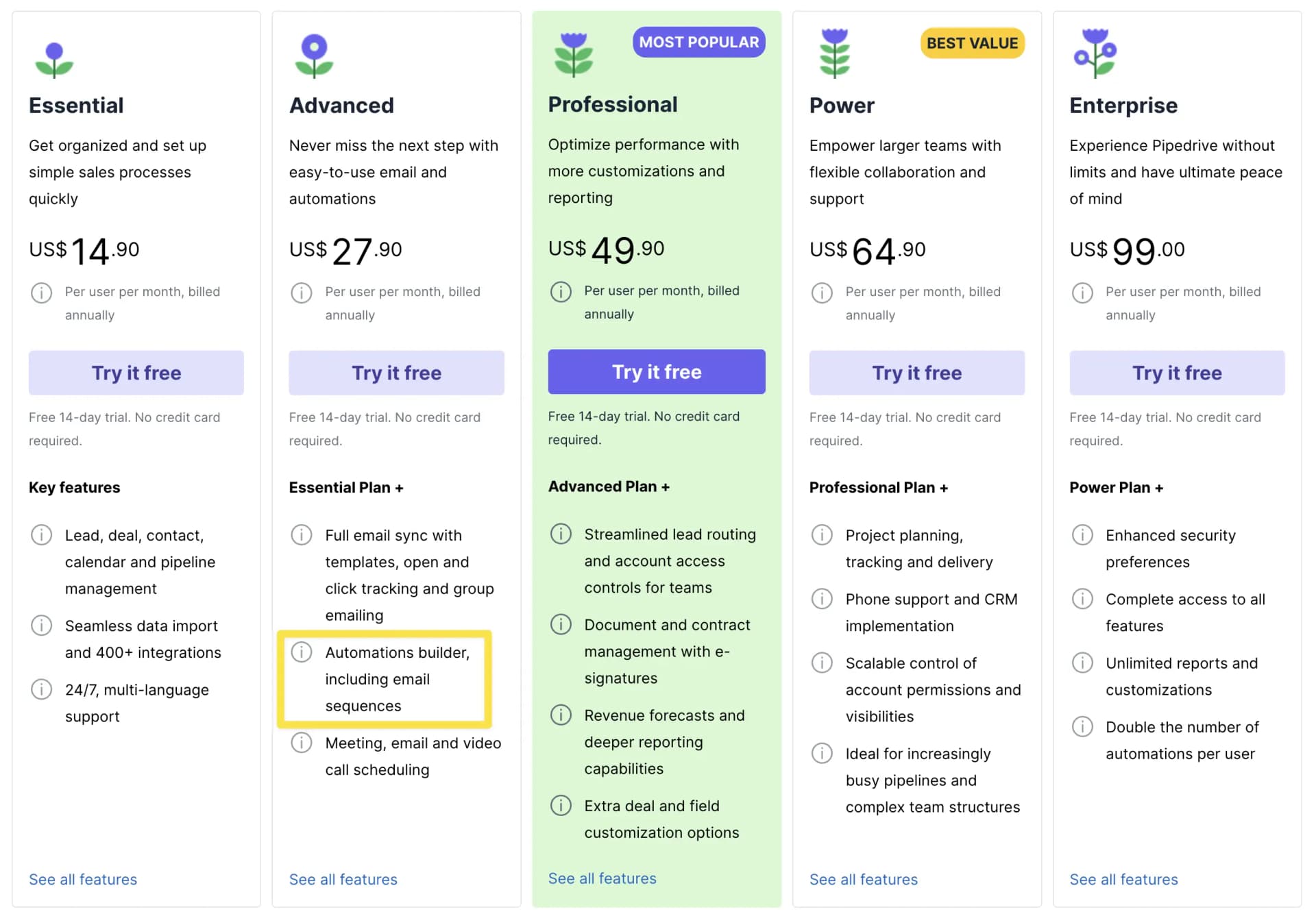1316x914 pixels.
Task: Open info for 24/7 multi-language support
Action: pyautogui.click(x=41, y=689)
